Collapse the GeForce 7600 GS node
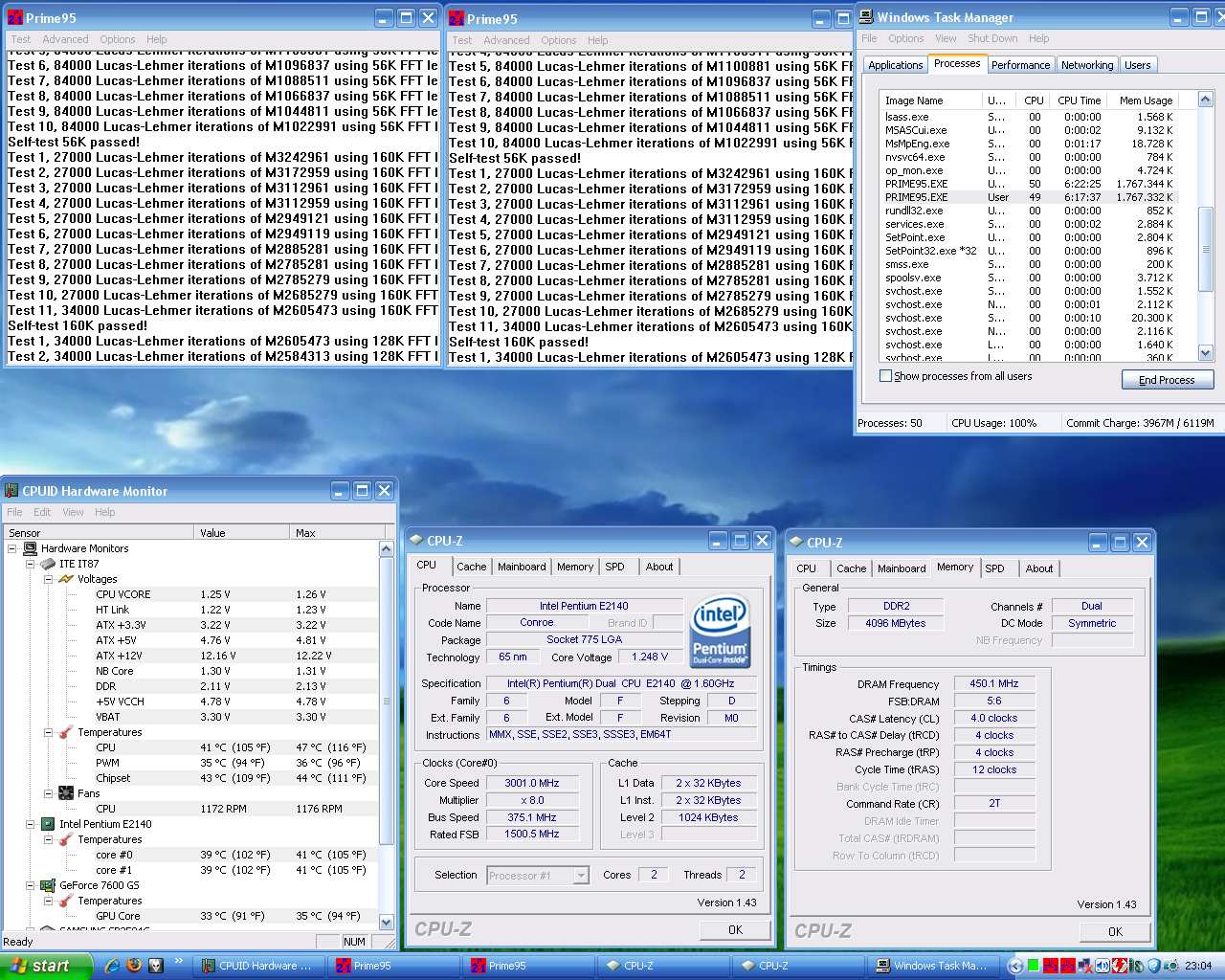 point(31,885)
